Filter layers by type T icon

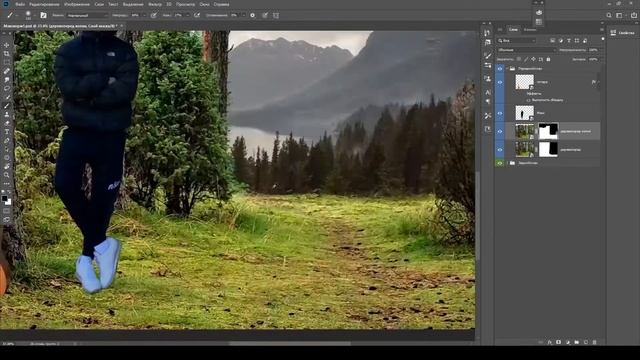(569, 40)
